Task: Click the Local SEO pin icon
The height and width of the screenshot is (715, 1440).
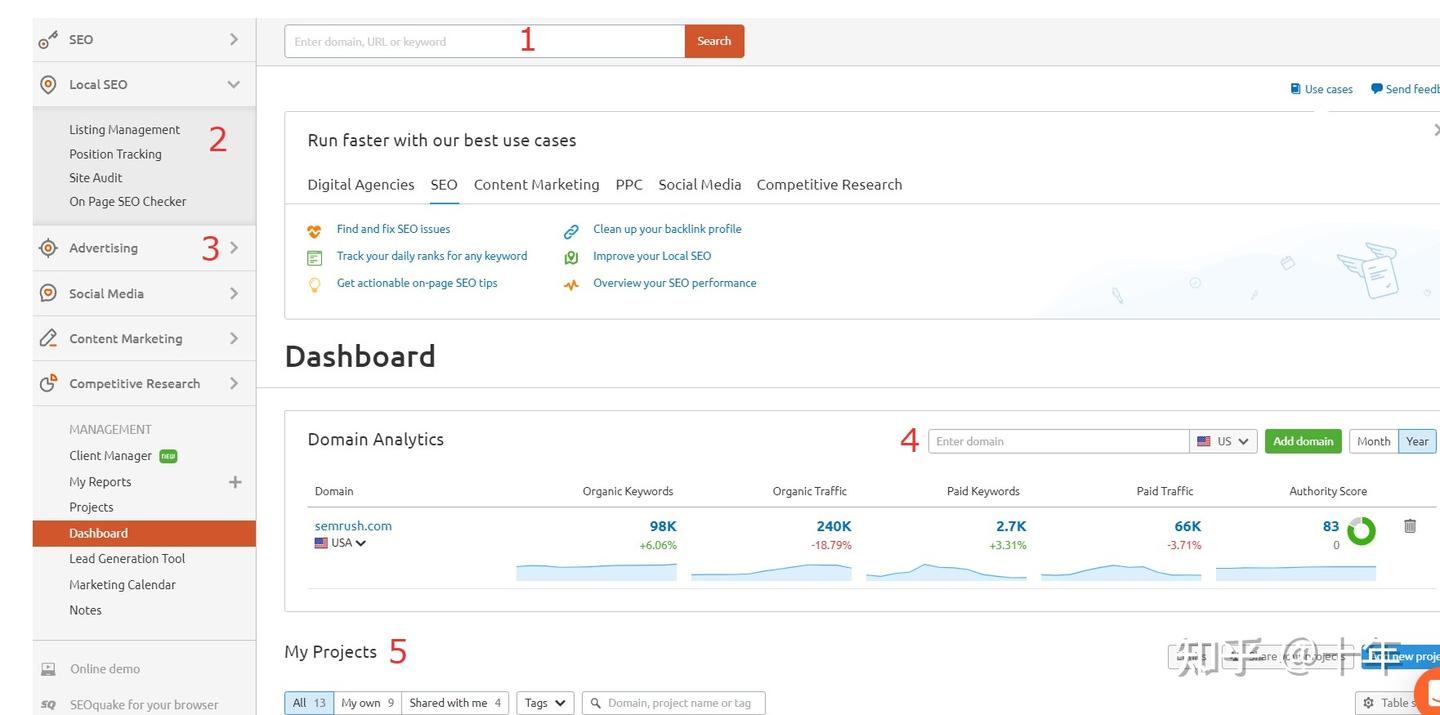Action: pyautogui.click(x=47, y=84)
